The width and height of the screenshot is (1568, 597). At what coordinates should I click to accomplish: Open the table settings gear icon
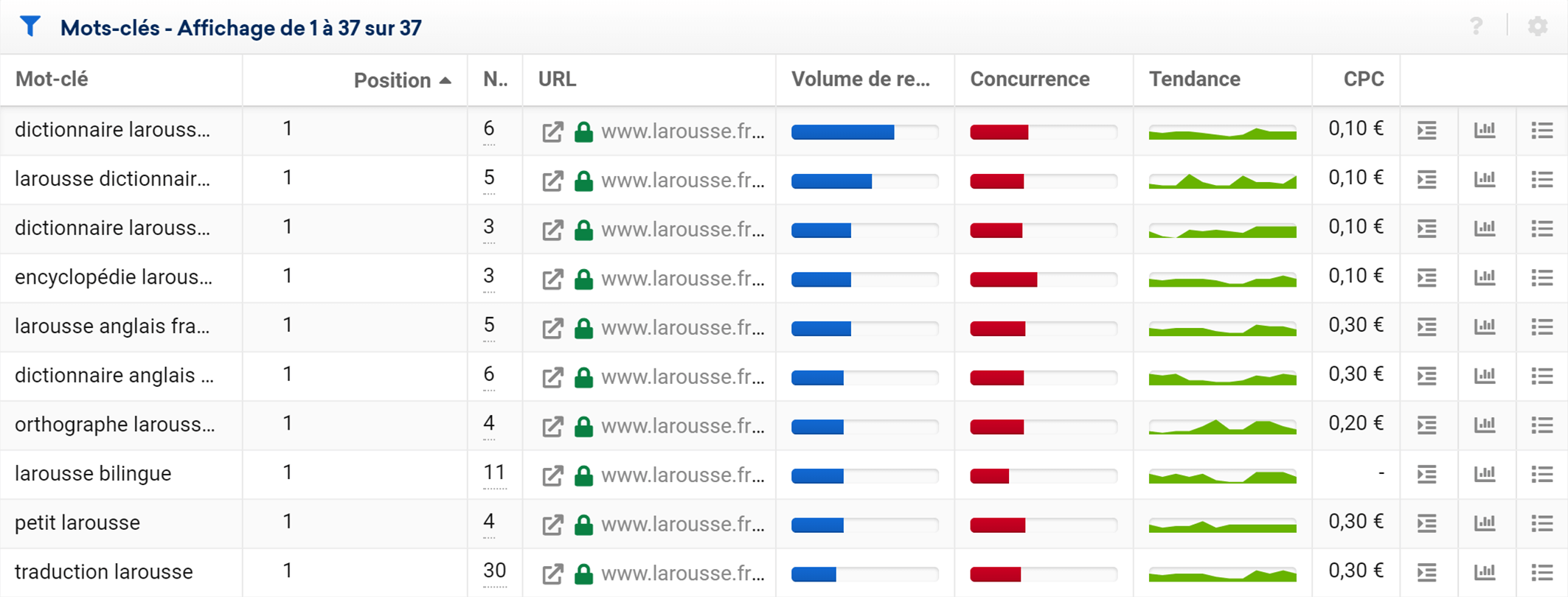click(x=1537, y=27)
